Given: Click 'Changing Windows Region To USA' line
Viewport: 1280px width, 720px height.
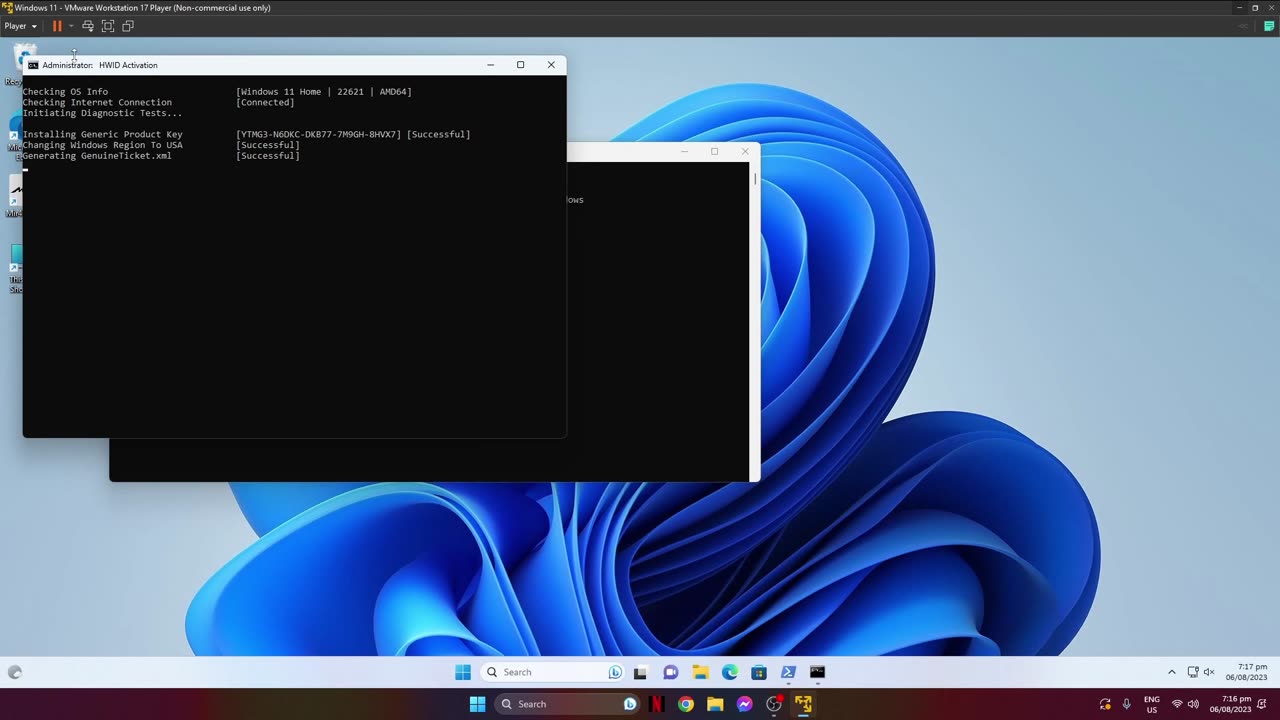Looking at the screenshot, I should [103, 145].
